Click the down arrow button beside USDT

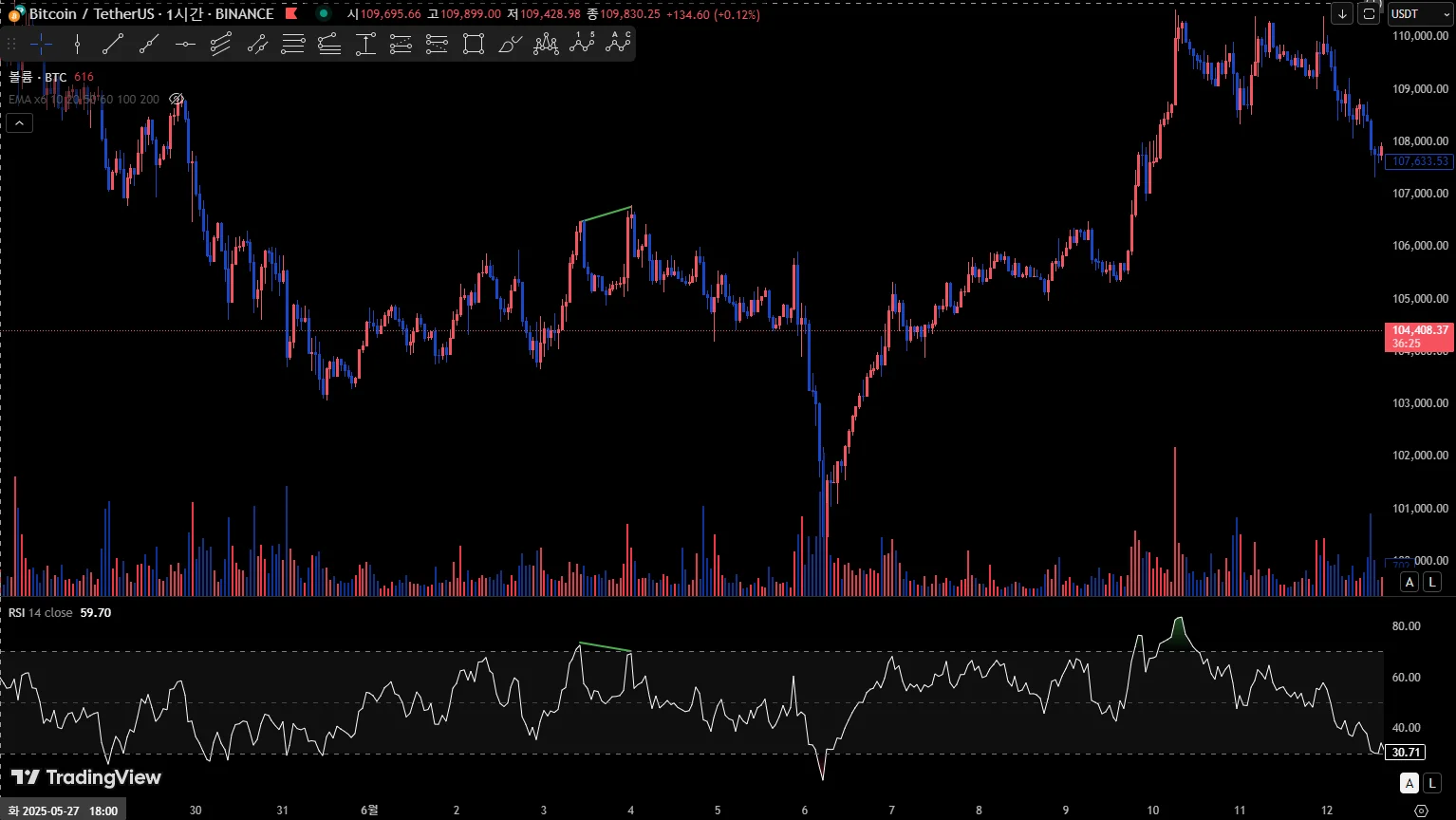tap(1342, 13)
